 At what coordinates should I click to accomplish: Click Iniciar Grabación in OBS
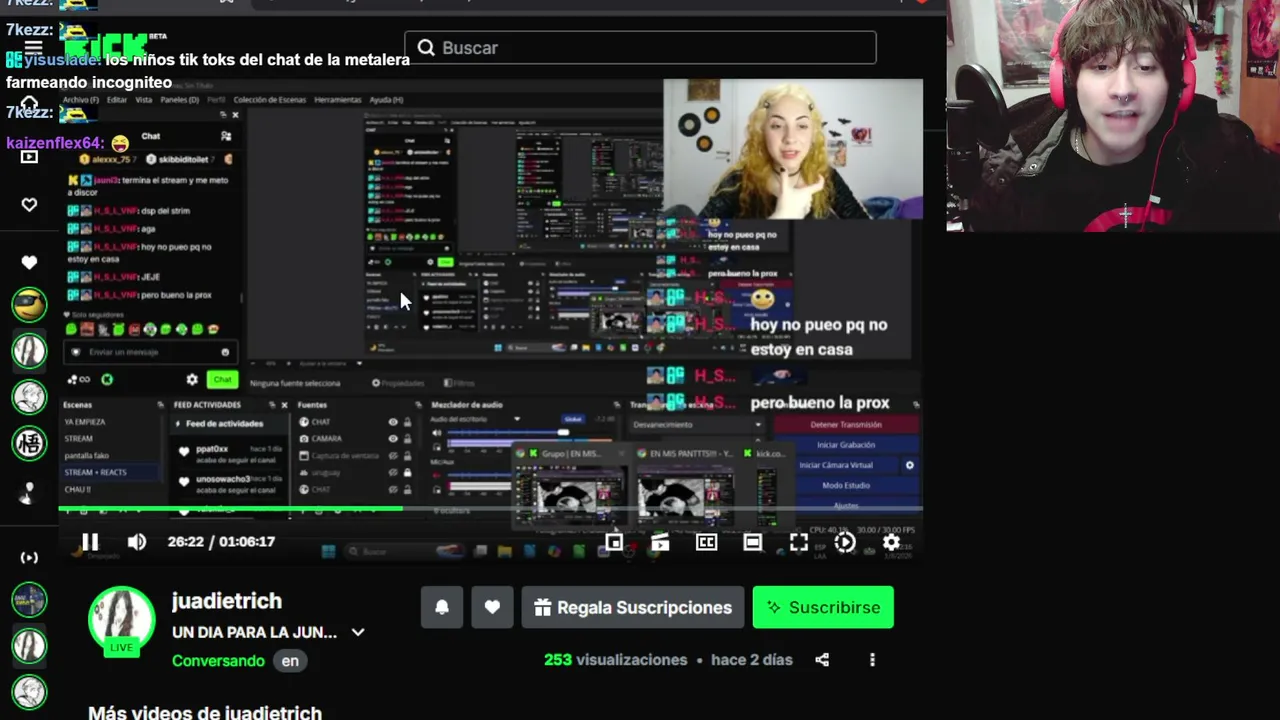(846, 445)
